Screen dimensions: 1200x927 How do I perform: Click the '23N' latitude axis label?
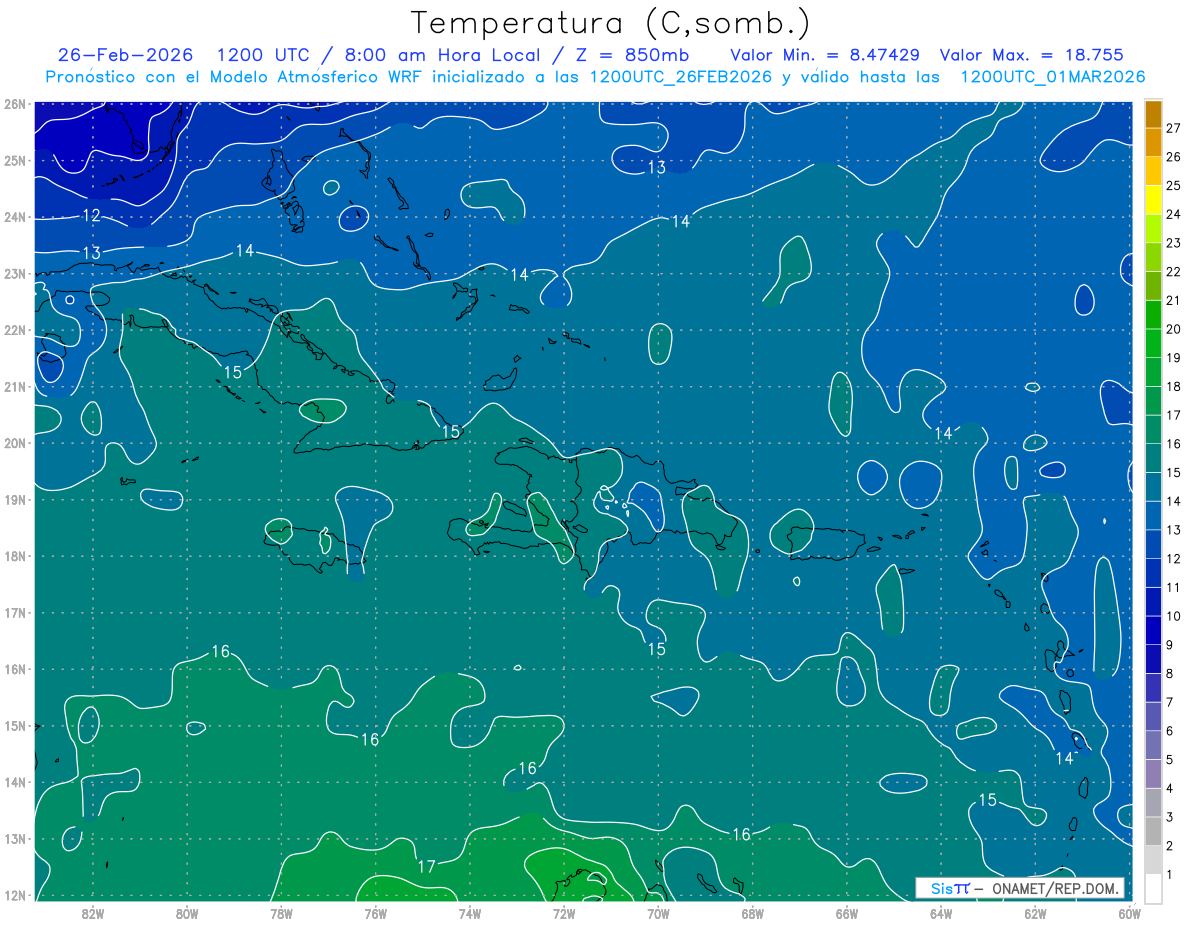(15, 273)
